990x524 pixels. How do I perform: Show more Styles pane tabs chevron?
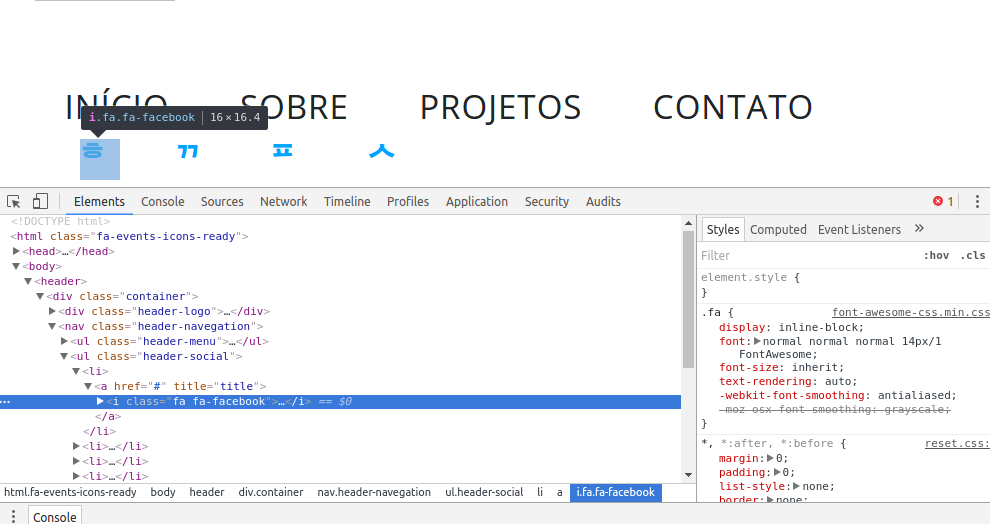[919, 229]
